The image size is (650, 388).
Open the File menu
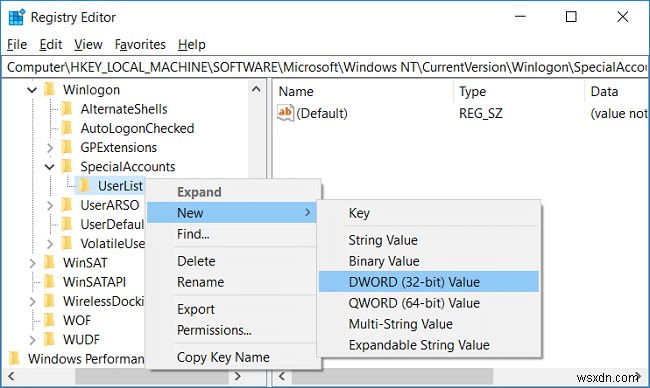pyautogui.click(x=17, y=44)
